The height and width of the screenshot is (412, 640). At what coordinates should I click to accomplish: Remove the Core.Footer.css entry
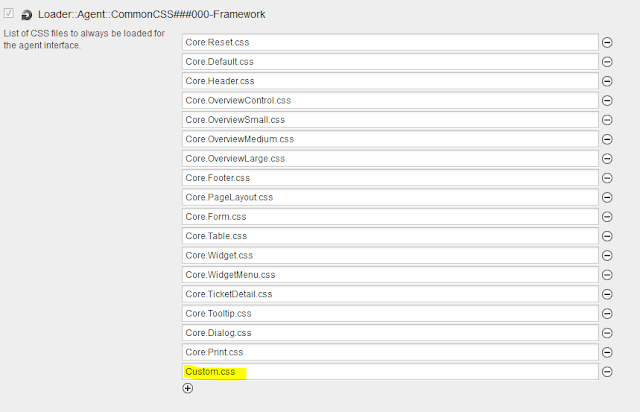tap(607, 178)
